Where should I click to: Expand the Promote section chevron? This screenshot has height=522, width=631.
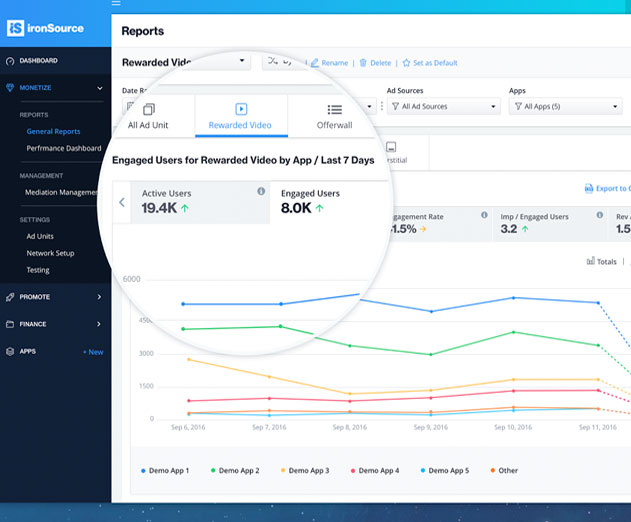99,297
